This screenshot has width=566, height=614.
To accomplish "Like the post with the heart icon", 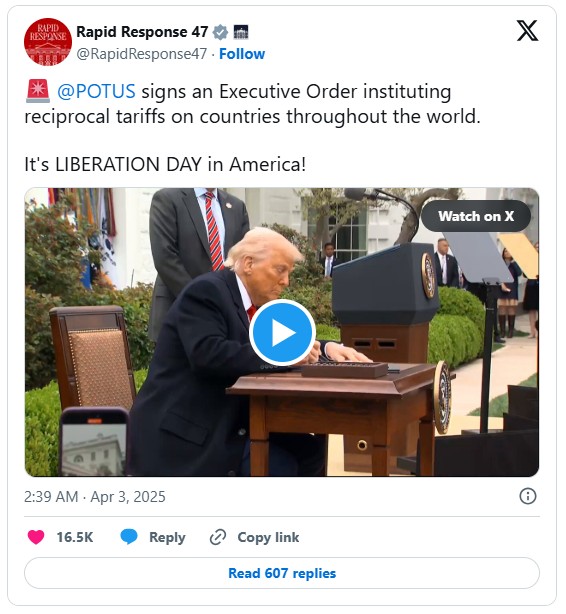I will click(x=36, y=537).
